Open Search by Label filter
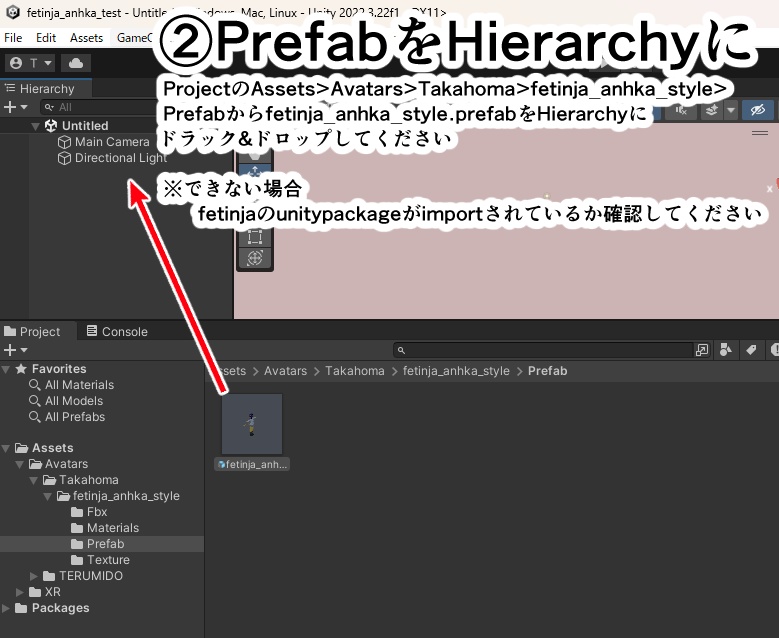779x638 pixels. click(751, 350)
